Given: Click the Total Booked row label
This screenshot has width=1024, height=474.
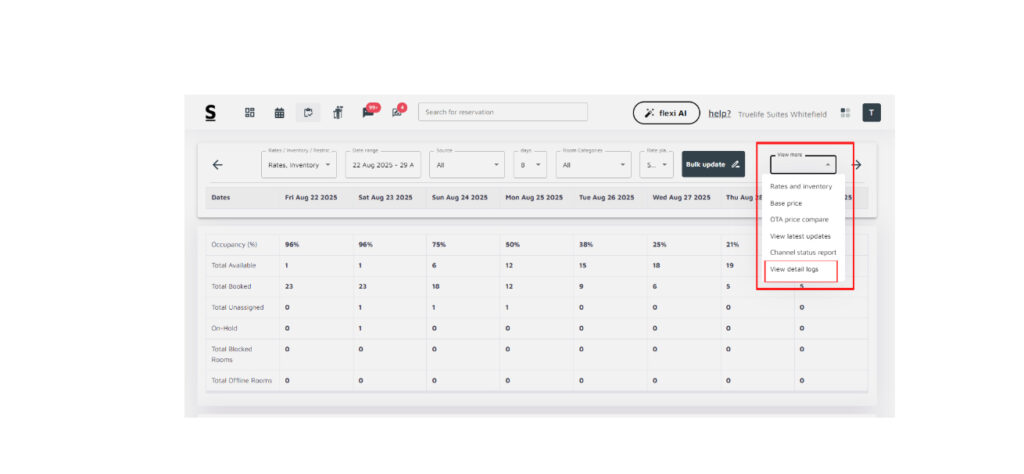Looking at the screenshot, I should coord(231,287).
